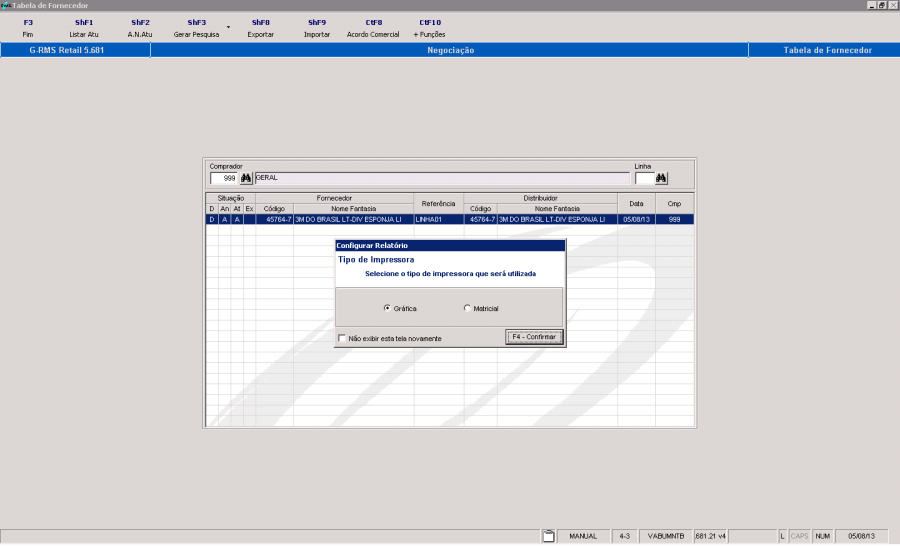Check Não exibir esta tela novamente
This screenshot has width=900, height=546.
tap(342, 338)
